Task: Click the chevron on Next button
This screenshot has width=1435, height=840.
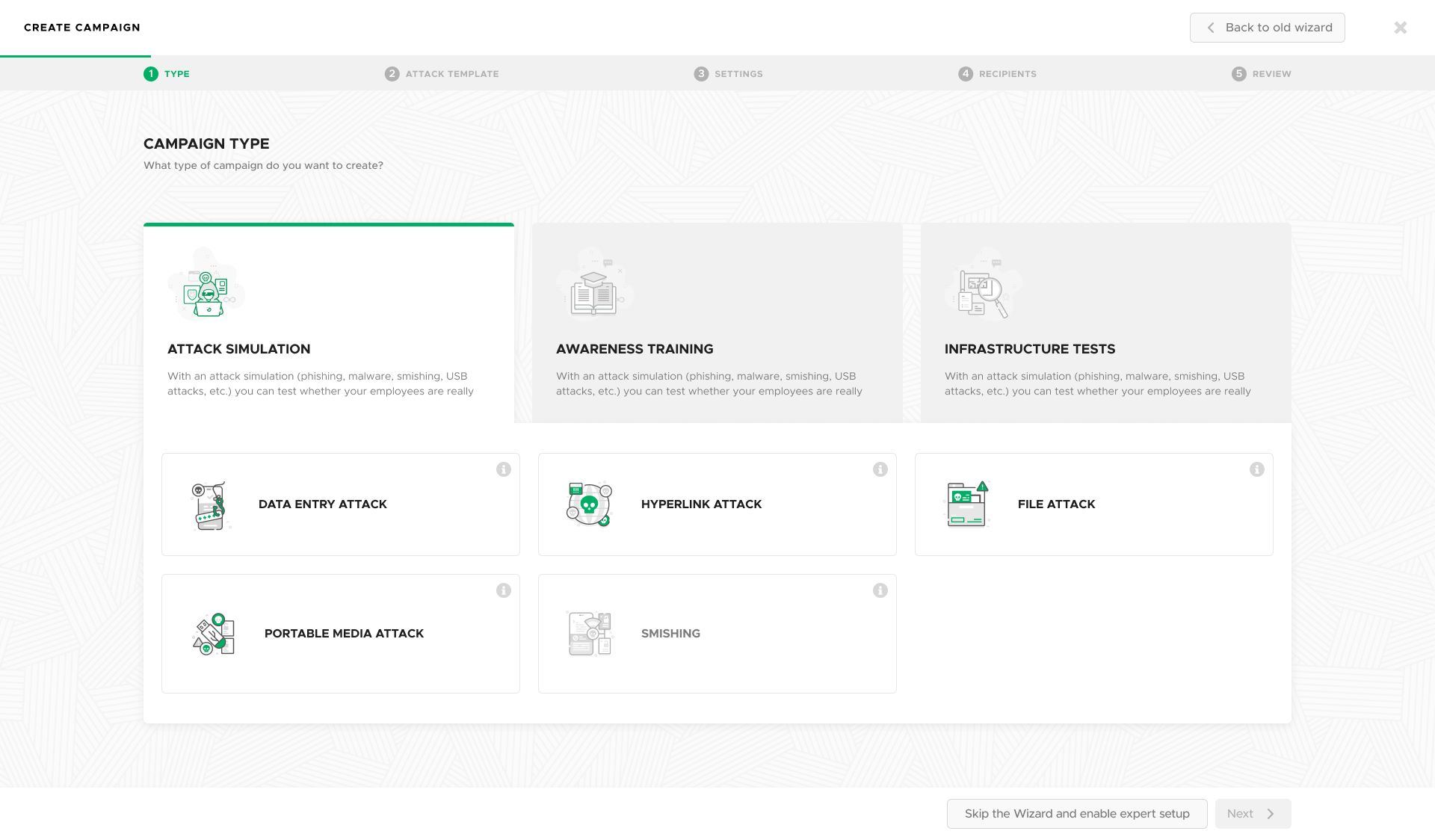Action: click(x=1271, y=814)
